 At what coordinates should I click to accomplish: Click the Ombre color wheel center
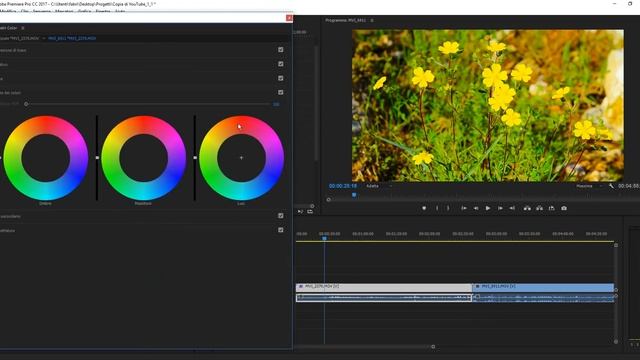[x=45, y=158]
